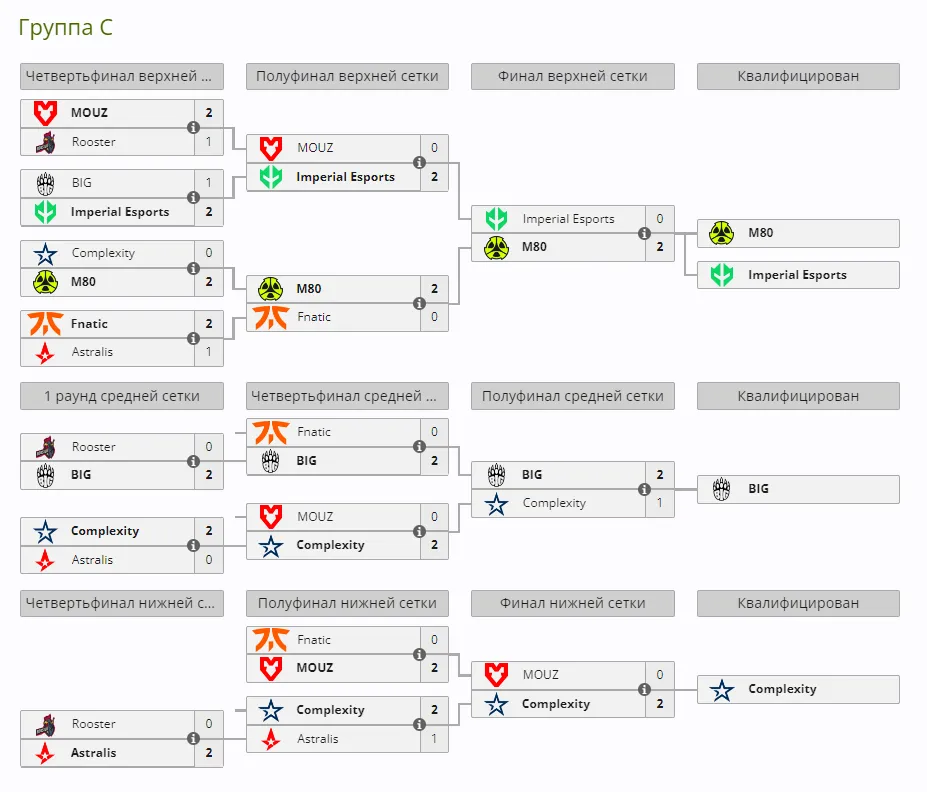Select MOUZ name in upper semifinal
The image size is (927, 792).
tap(315, 148)
